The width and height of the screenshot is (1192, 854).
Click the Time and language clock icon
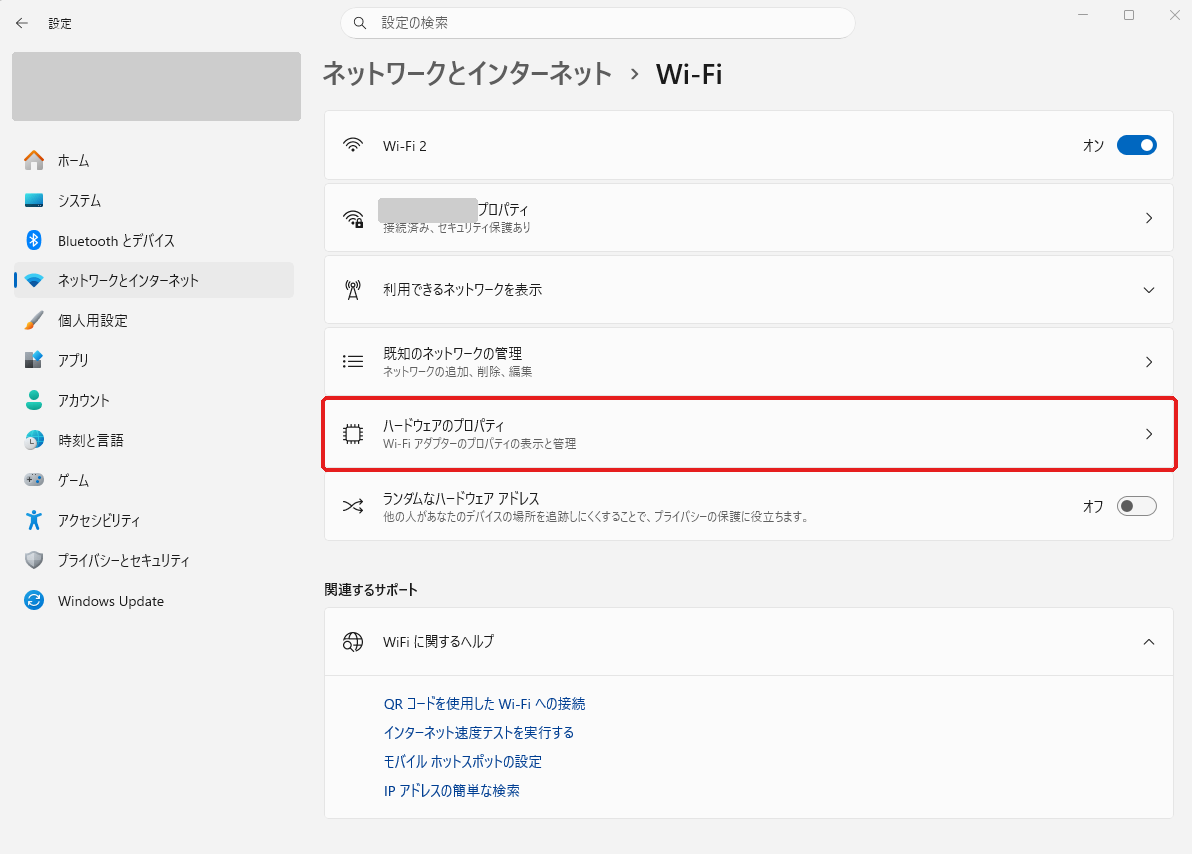[x=33, y=440]
